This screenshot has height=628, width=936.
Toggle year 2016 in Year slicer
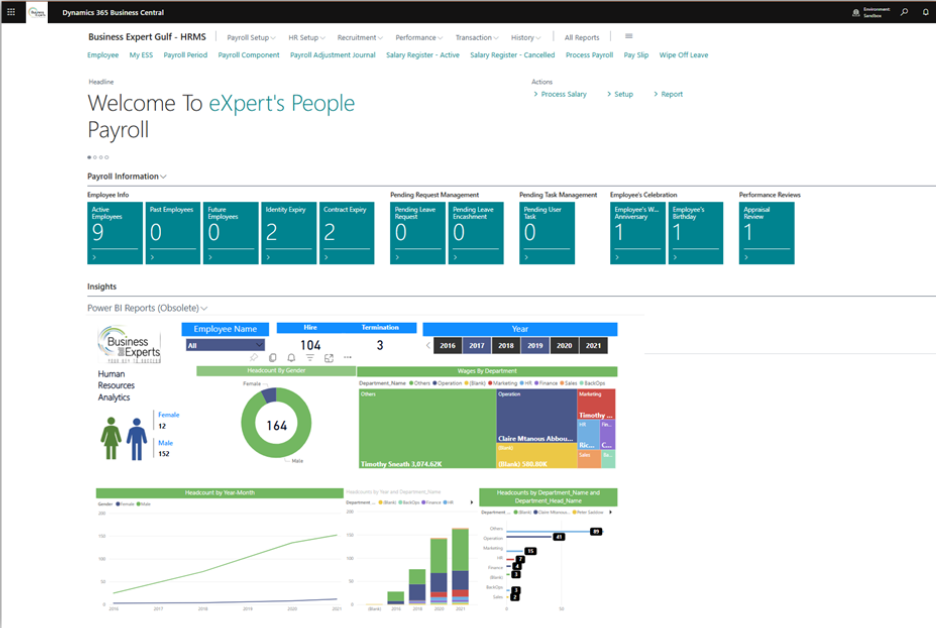point(448,346)
